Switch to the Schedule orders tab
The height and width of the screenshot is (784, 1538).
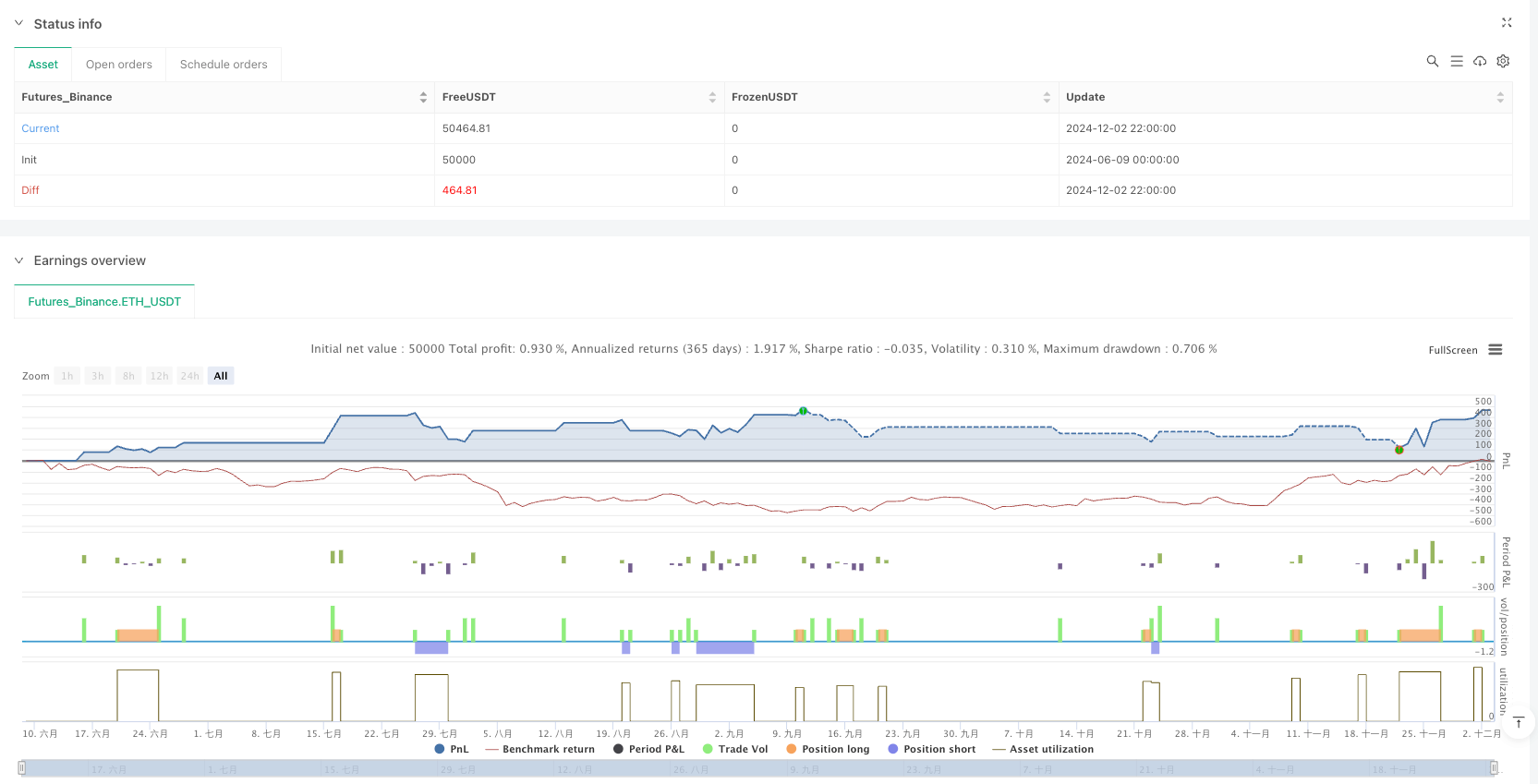tap(224, 65)
